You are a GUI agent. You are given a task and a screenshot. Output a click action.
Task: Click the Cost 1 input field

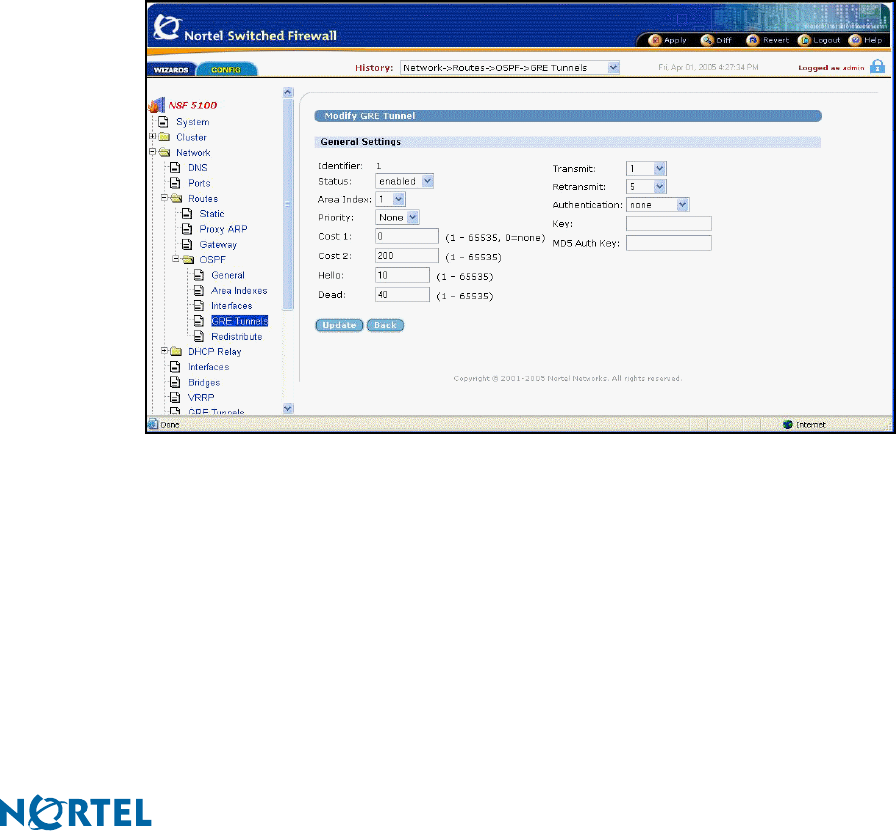click(x=407, y=236)
